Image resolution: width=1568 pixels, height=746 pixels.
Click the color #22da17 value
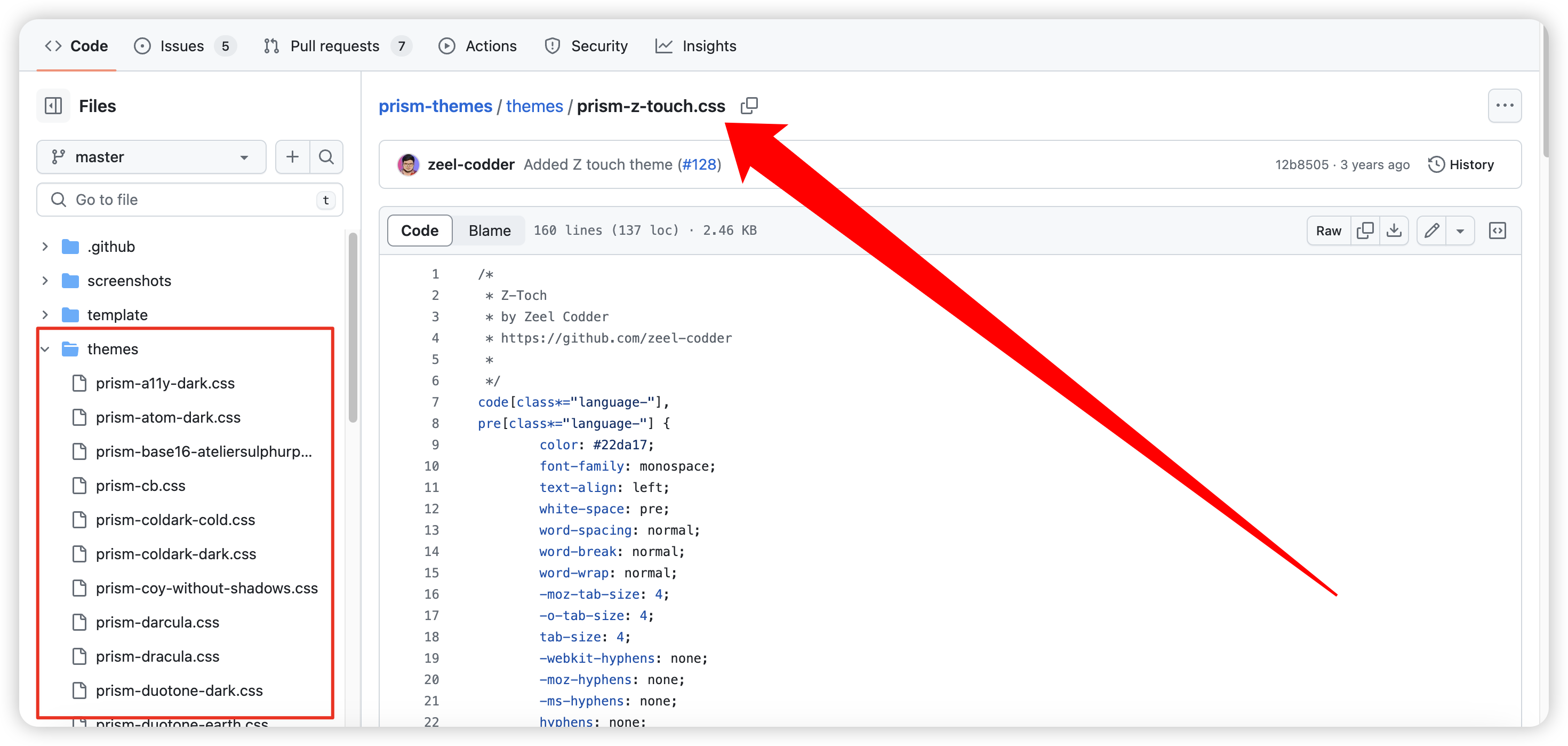620,445
